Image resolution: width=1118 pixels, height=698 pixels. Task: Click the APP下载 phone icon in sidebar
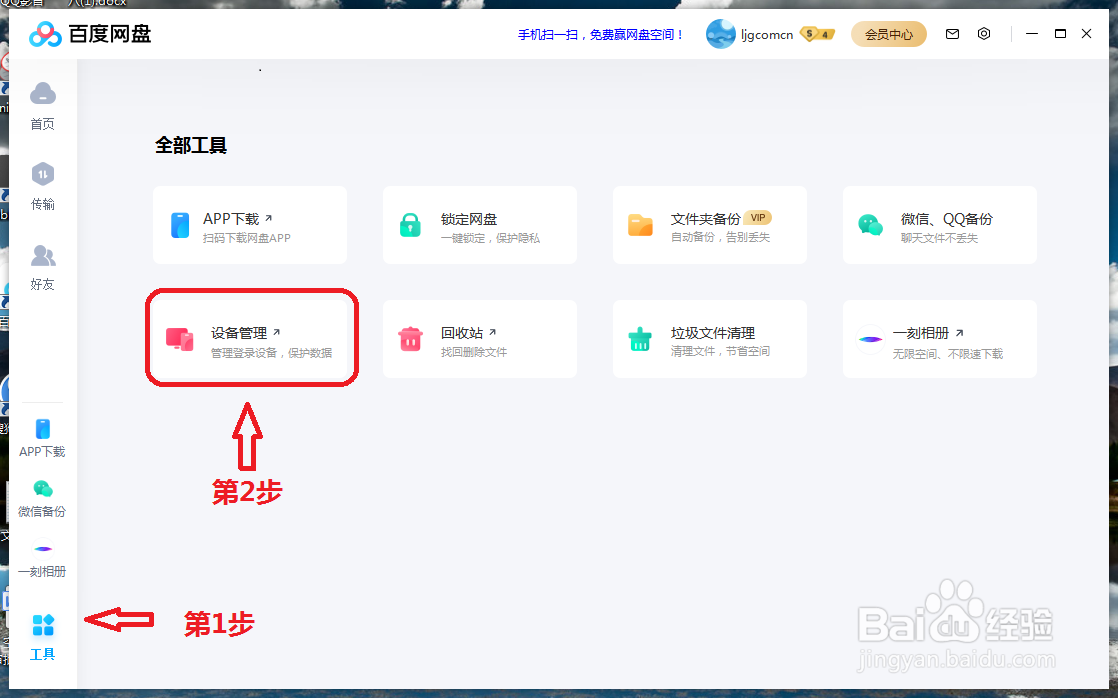click(x=43, y=429)
